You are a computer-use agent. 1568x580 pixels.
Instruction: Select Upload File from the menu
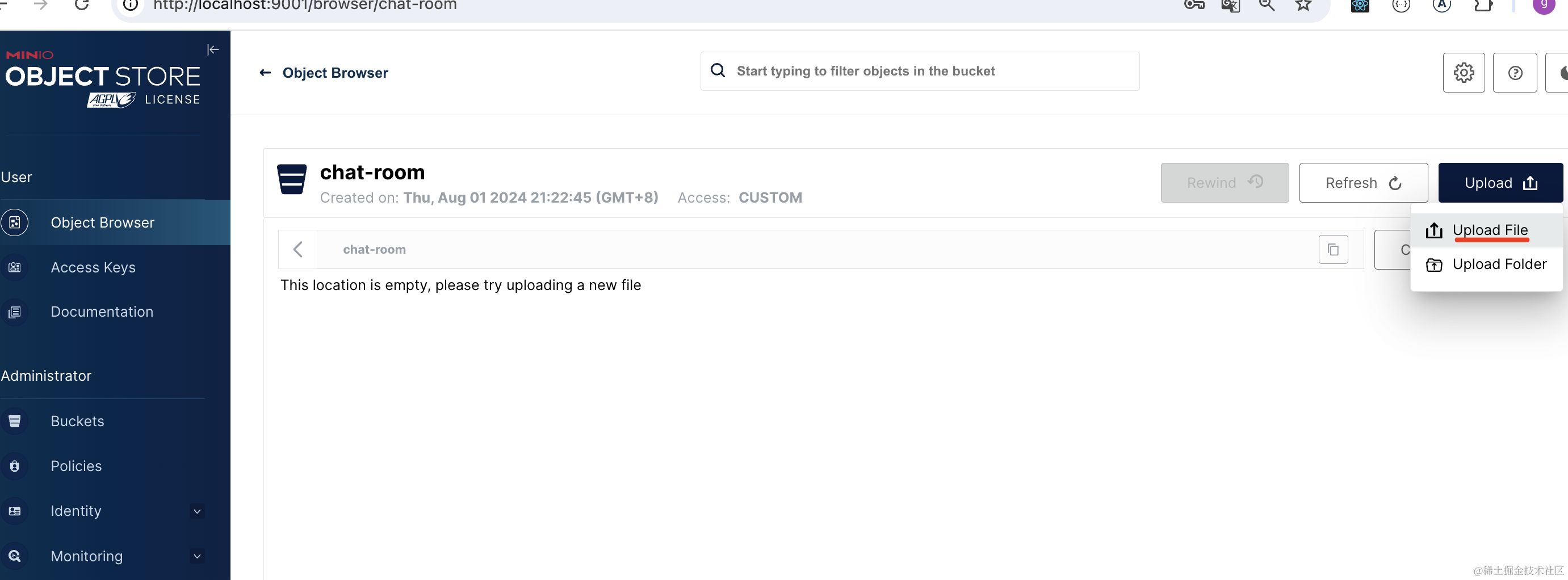[x=1489, y=230]
